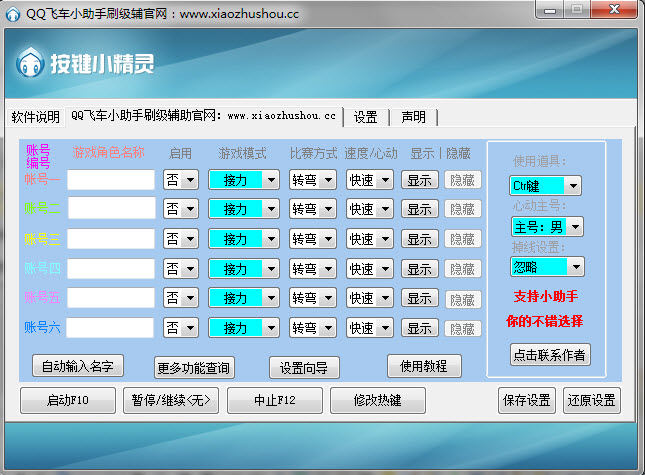The width and height of the screenshot is (645, 475).
Task: Open the 启用 dropdown for 账号六
Action: point(181,328)
